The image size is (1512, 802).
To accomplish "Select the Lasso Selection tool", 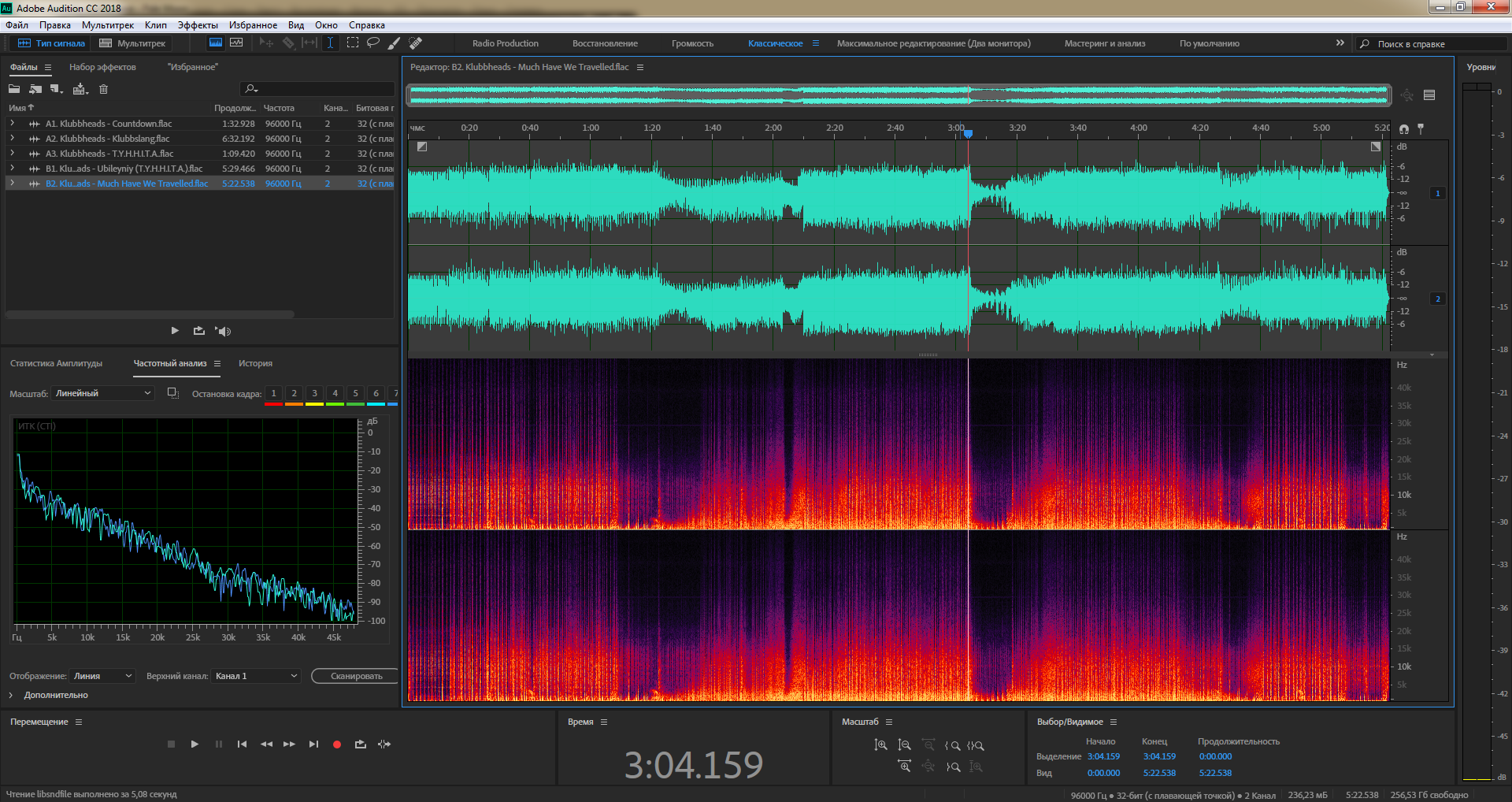I will coord(373,43).
